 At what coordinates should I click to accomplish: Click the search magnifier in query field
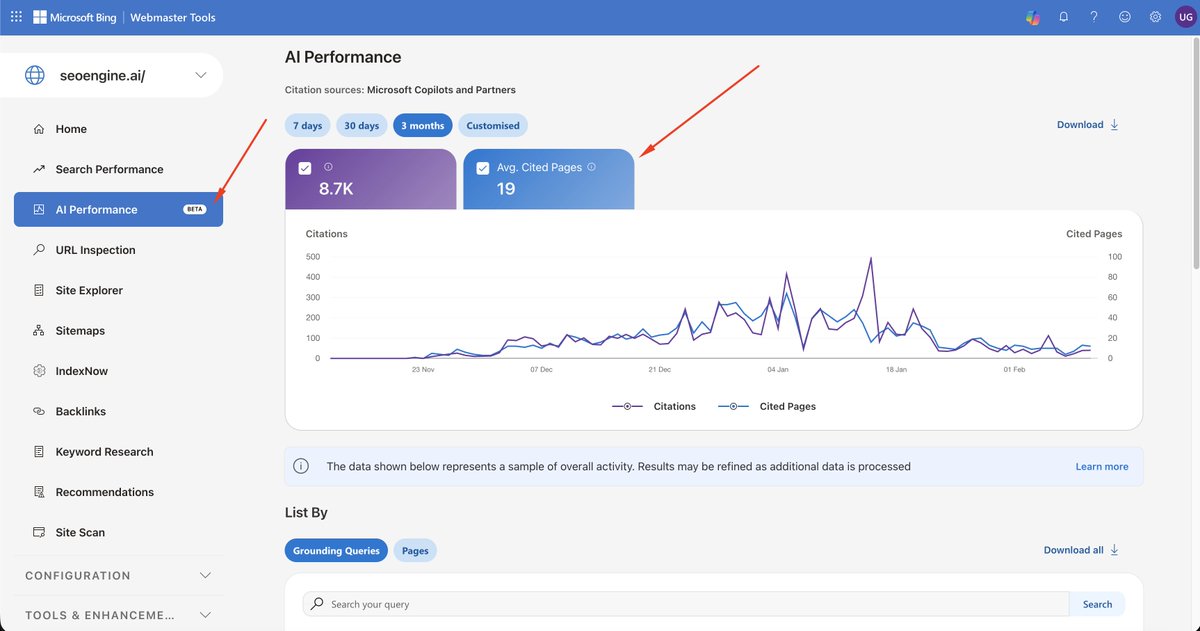[x=317, y=604]
